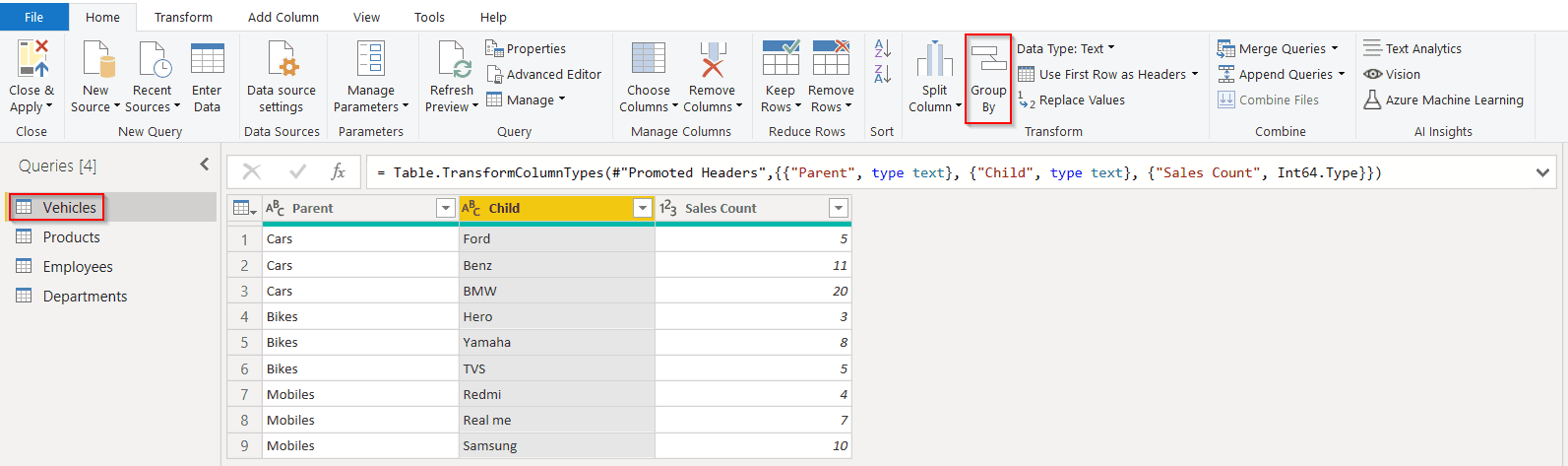This screenshot has height=466, width=1568.
Task: Click the Ford cell
Action: click(556, 238)
